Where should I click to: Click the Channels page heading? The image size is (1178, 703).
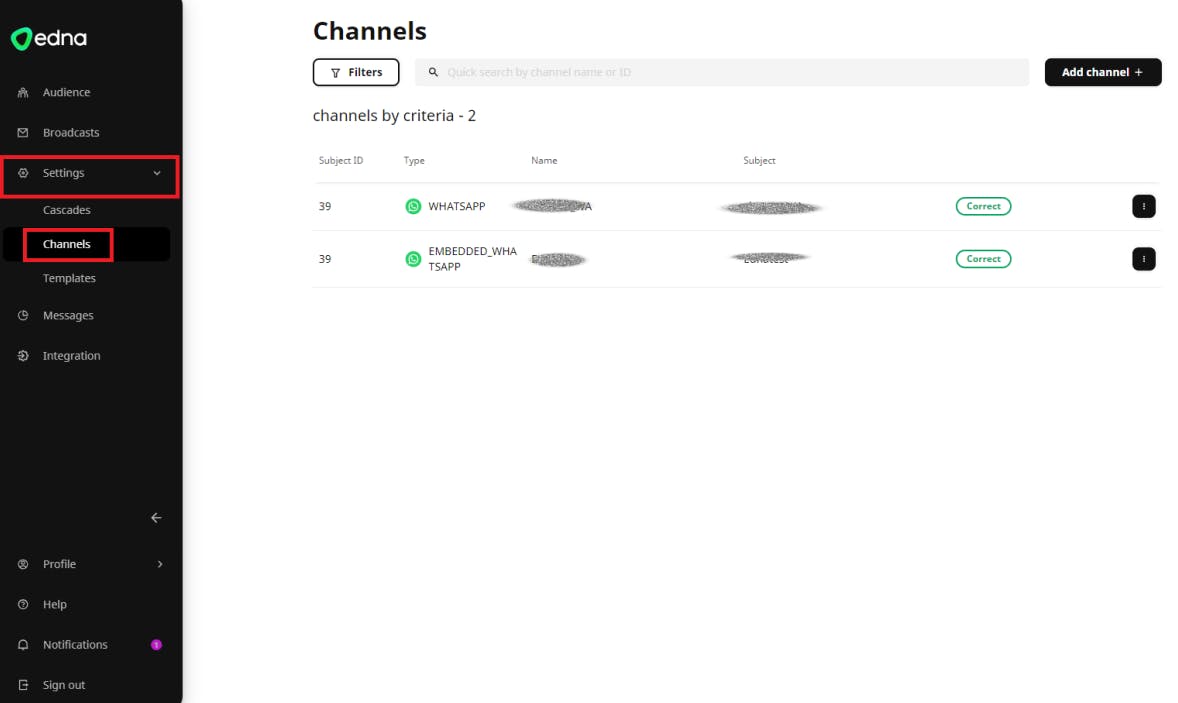(x=370, y=31)
